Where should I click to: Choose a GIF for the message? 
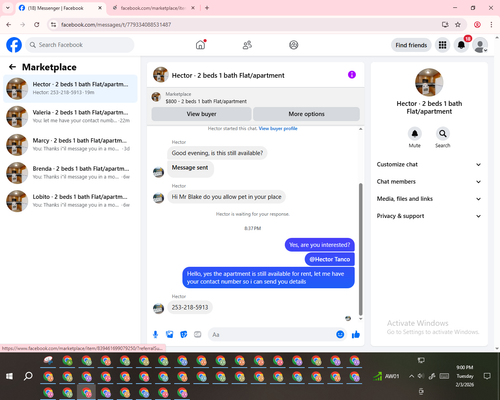point(198,334)
